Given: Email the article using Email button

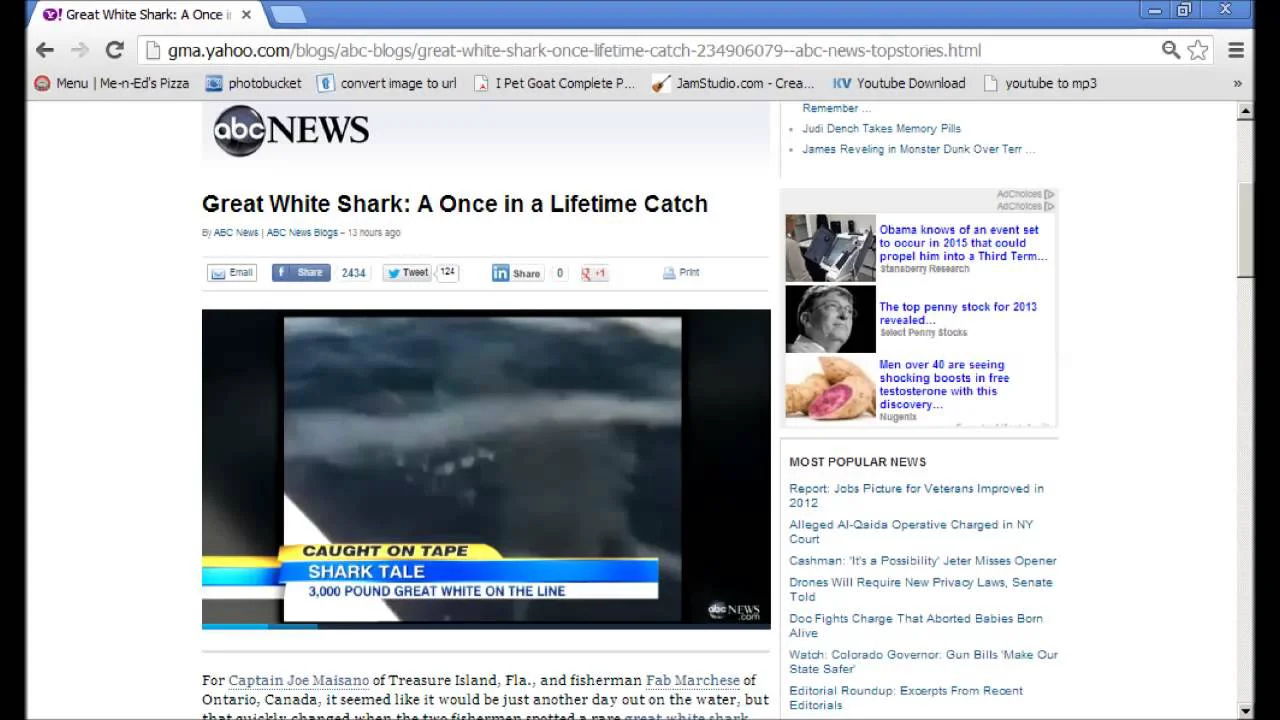Looking at the screenshot, I should pyautogui.click(x=232, y=273).
